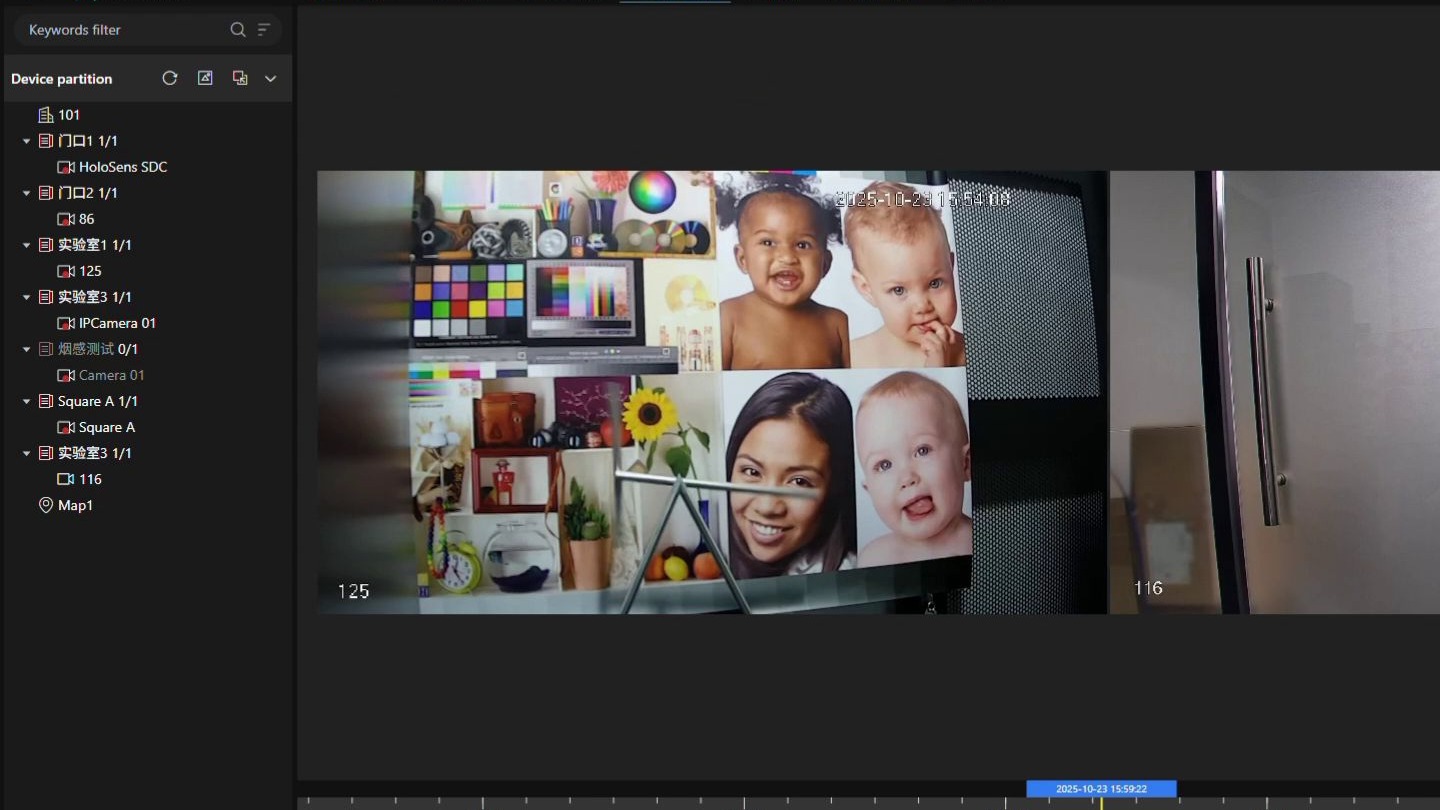
Task: Collapse the Square A group arrow
Action: [27, 401]
